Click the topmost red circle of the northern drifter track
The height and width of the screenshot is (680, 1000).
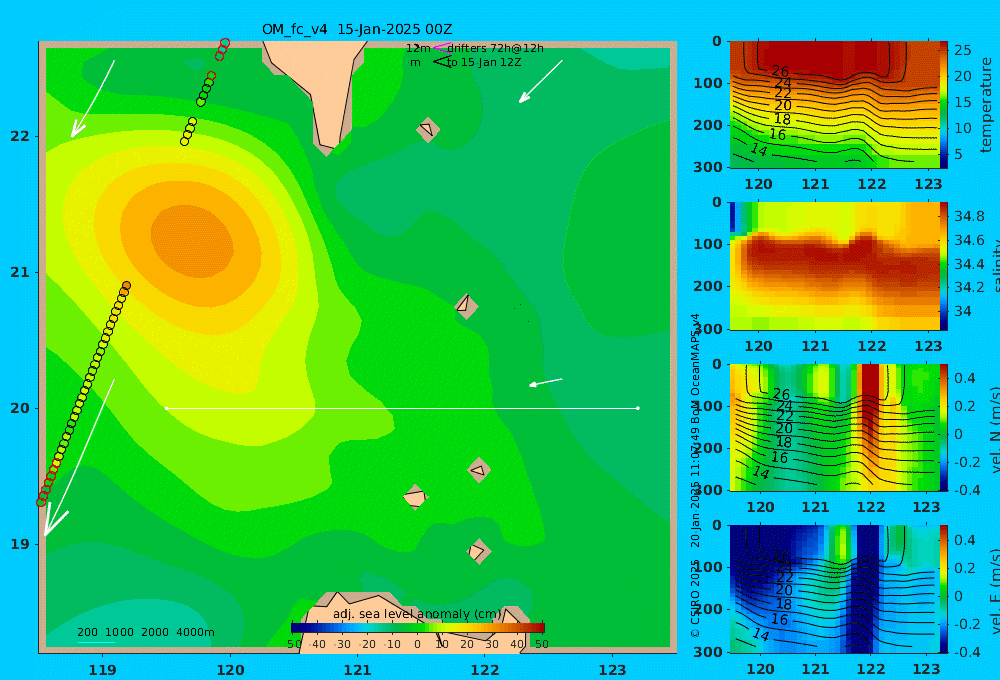(x=224, y=43)
